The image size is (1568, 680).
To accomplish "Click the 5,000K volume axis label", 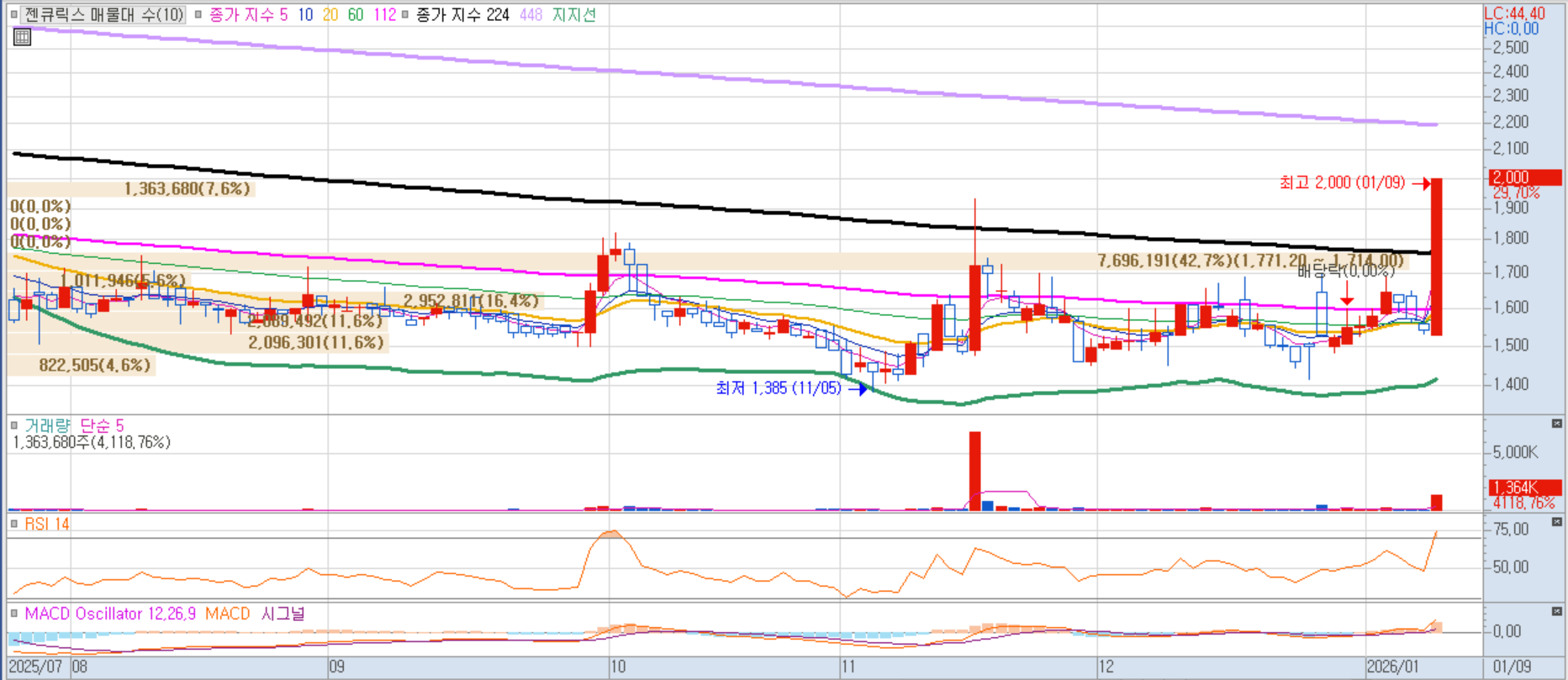I will (x=1515, y=452).
